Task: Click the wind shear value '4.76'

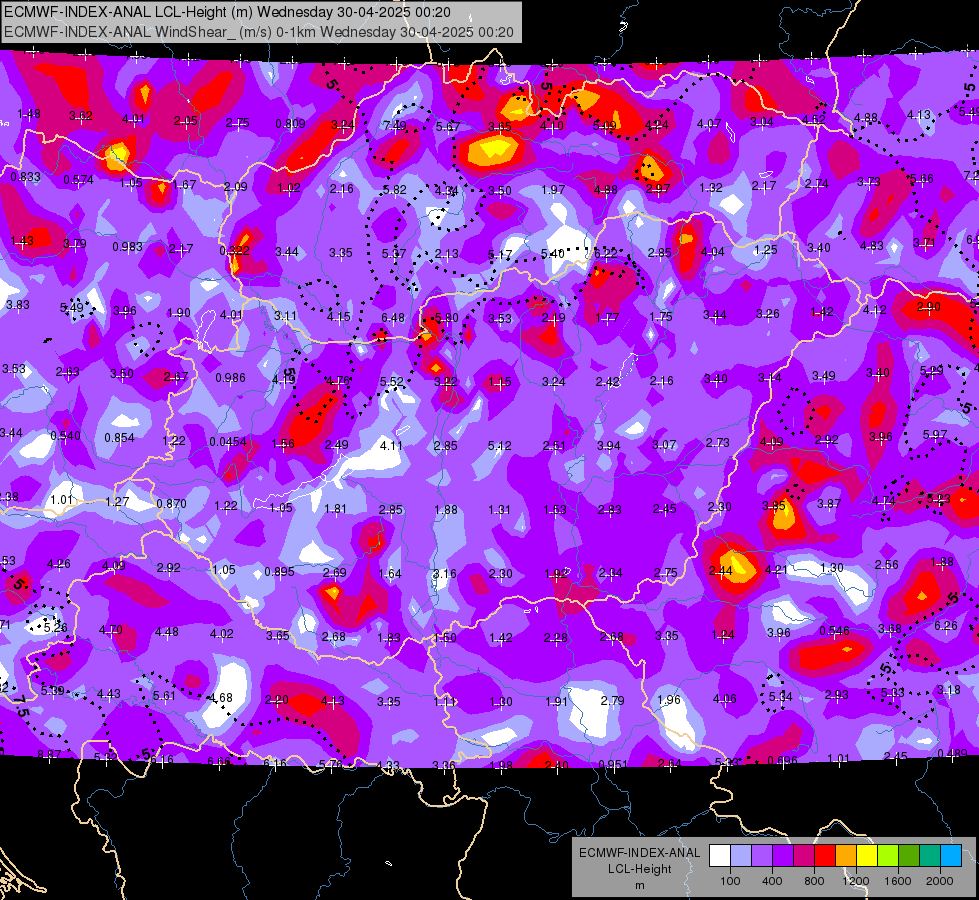Action: click(338, 380)
